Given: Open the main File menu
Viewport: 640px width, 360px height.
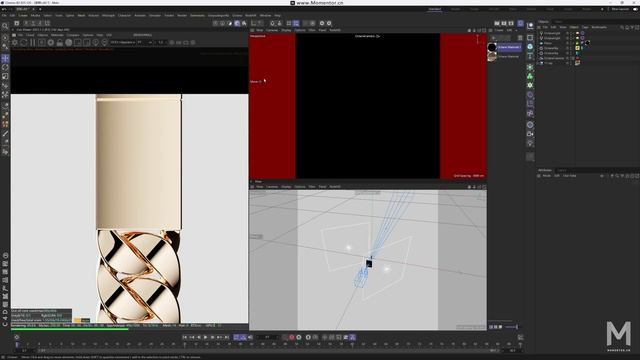Looking at the screenshot, I should pos(4,16).
